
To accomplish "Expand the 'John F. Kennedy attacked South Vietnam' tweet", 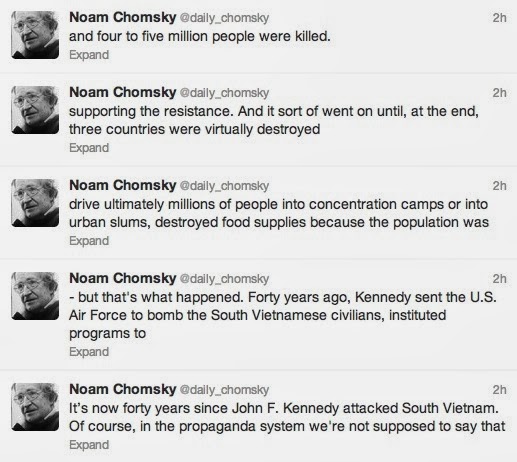I will coord(89,445).
